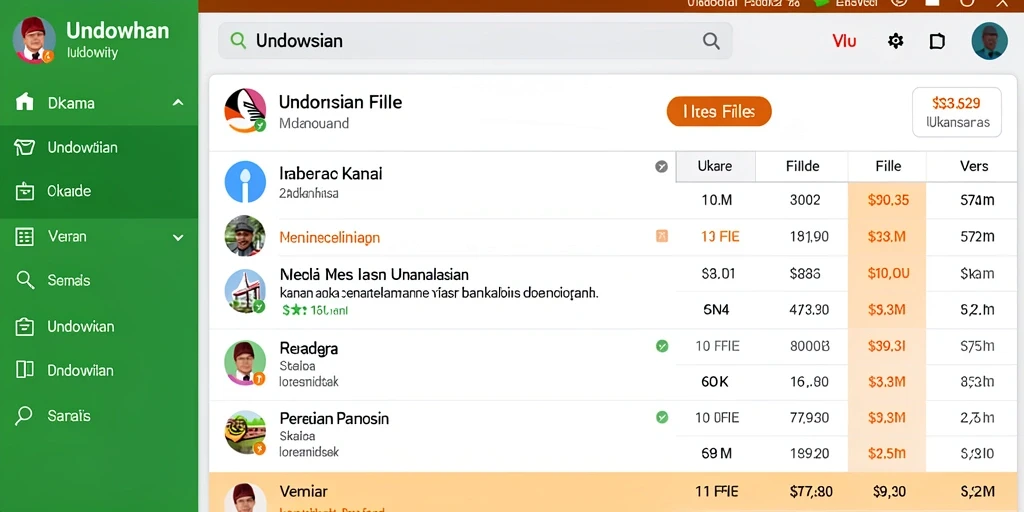
Task: Click the orange Ites Files button
Action: coord(719,112)
